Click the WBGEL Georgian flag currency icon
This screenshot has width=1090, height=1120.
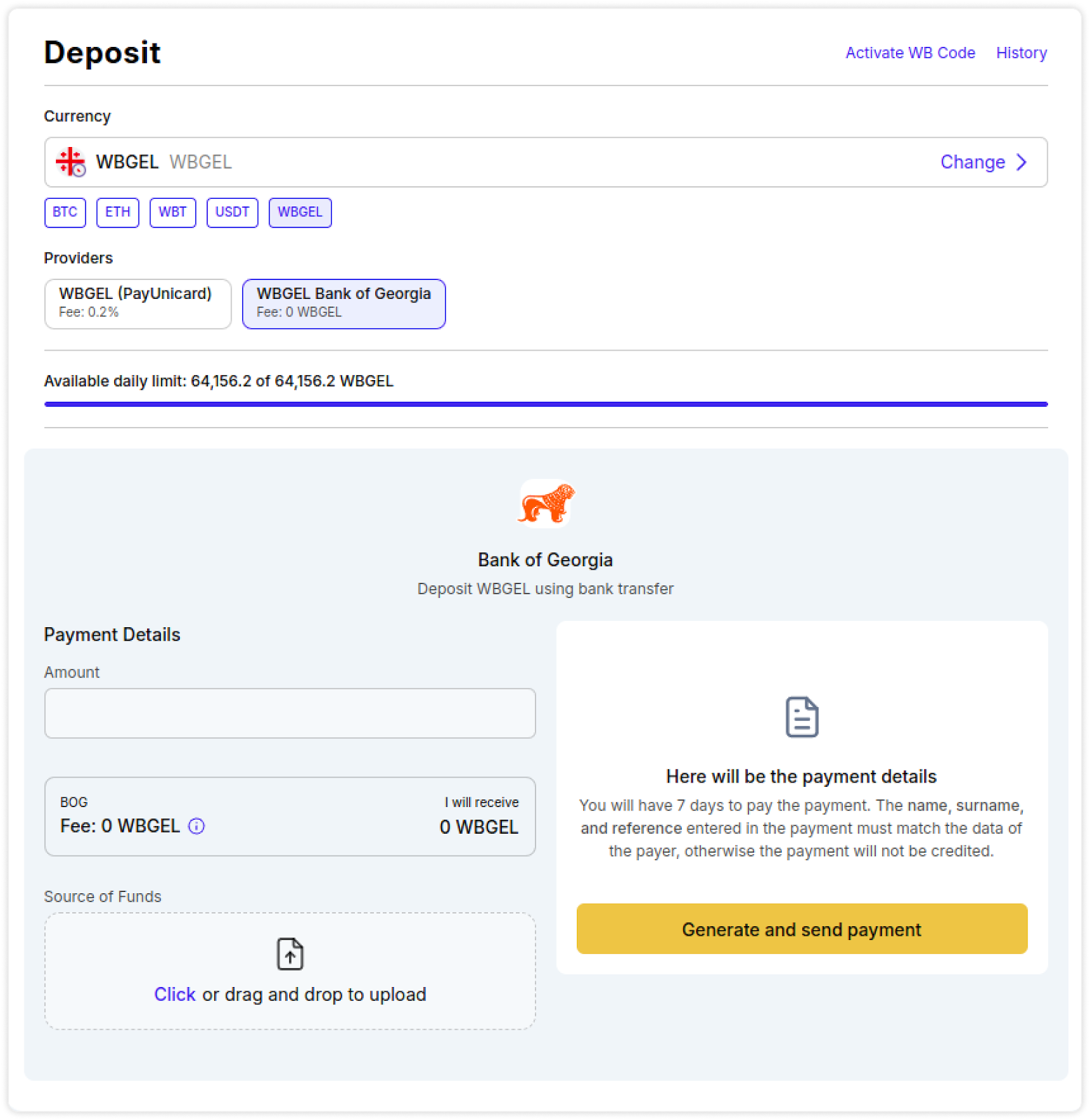click(71, 162)
